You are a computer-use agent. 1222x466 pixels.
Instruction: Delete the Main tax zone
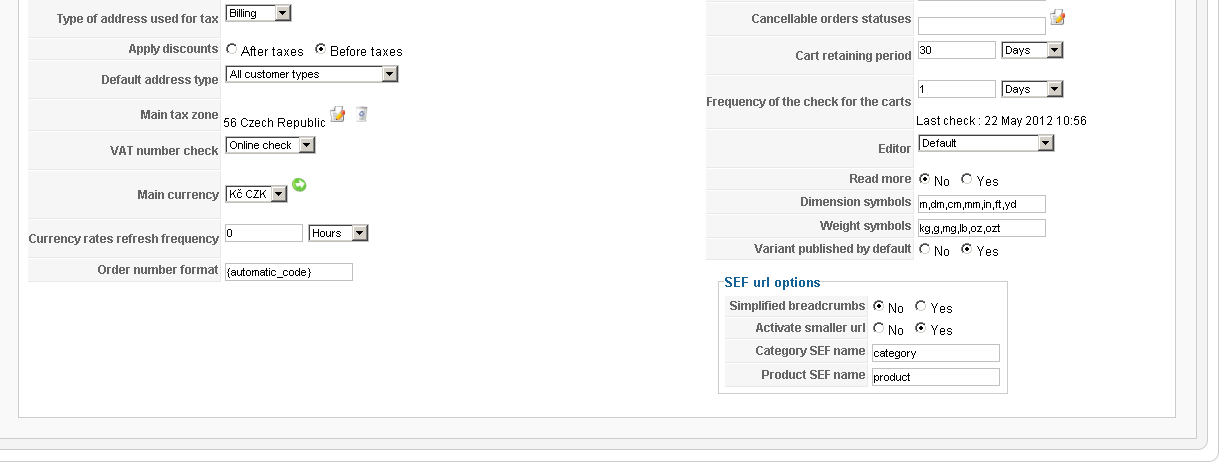coord(362,114)
